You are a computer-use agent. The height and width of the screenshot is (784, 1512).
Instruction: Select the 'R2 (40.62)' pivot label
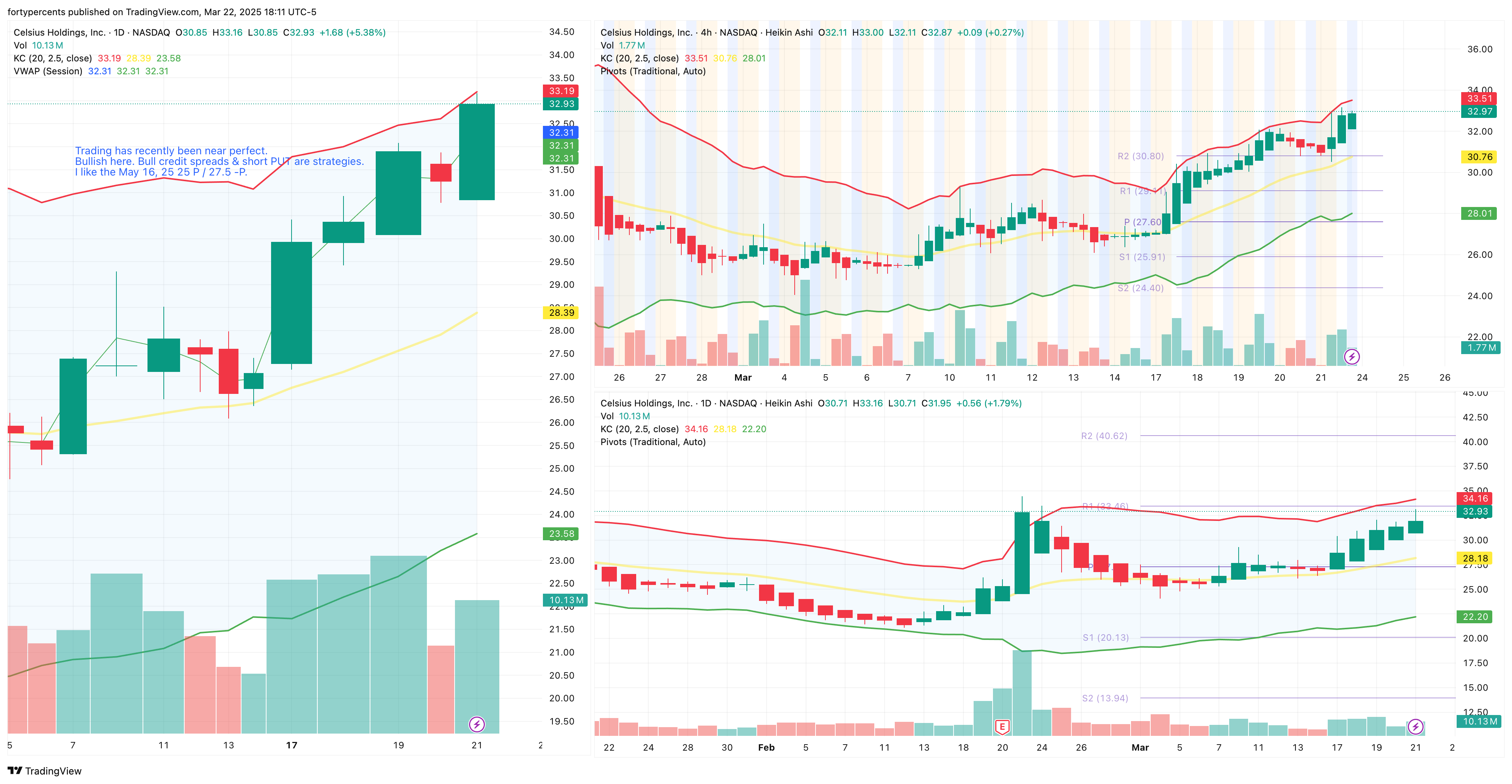[1104, 436]
